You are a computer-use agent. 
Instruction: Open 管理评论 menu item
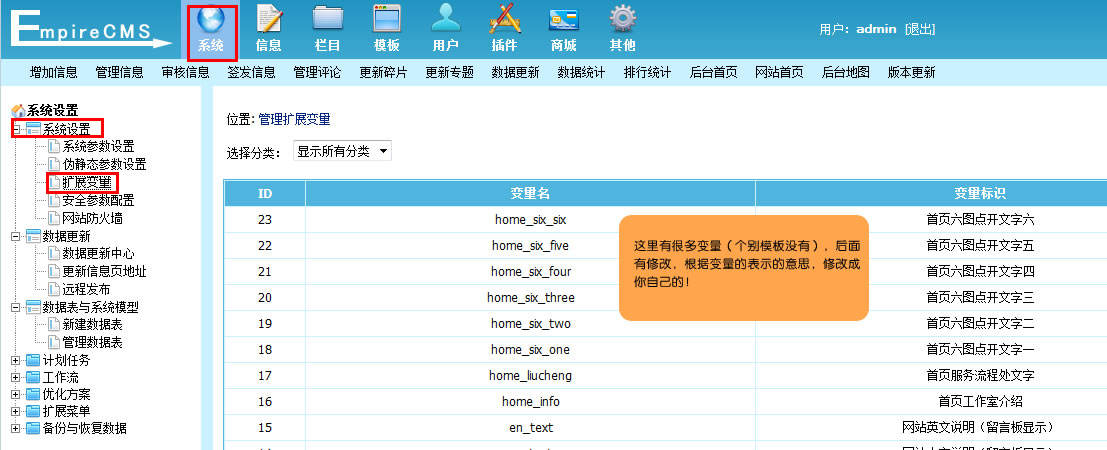click(x=318, y=72)
